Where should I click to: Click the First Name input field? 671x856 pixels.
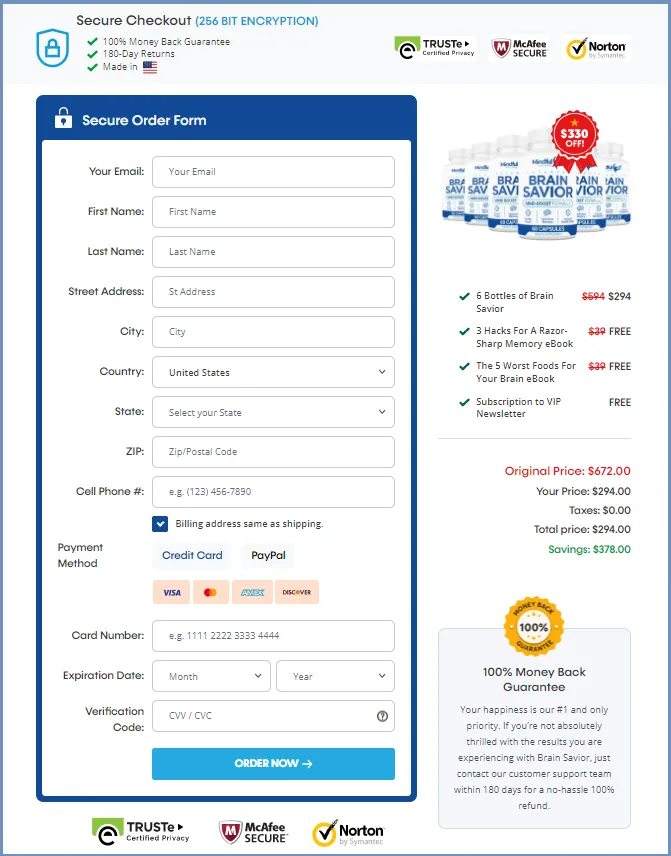(273, 212)
